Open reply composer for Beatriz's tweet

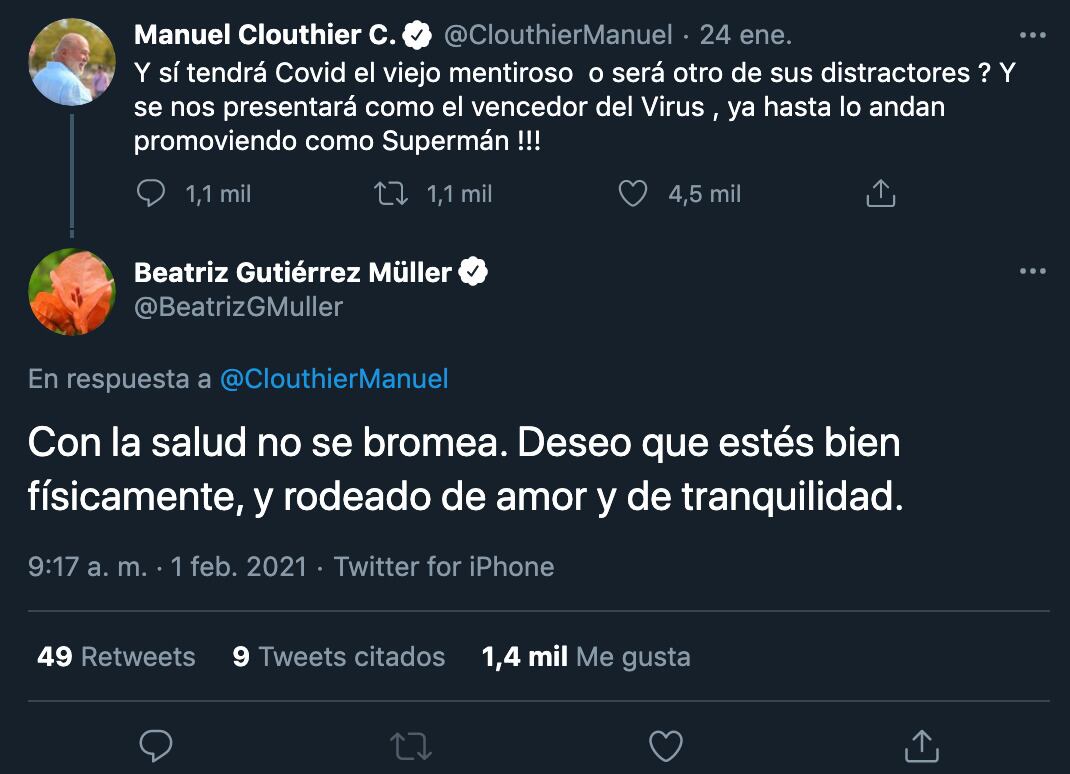tap(154, 745)
